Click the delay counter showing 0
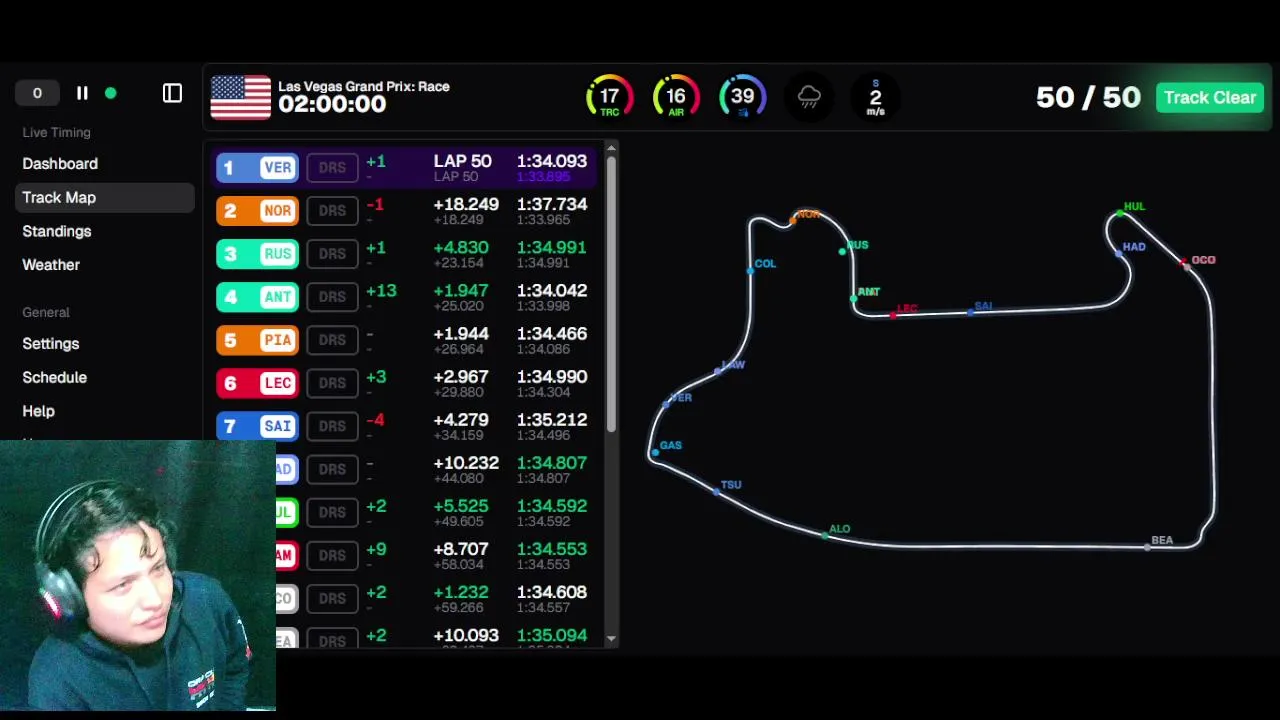The height and width of the screenshot is (720, 1280). pyautogui.click(x=37, y=93)
